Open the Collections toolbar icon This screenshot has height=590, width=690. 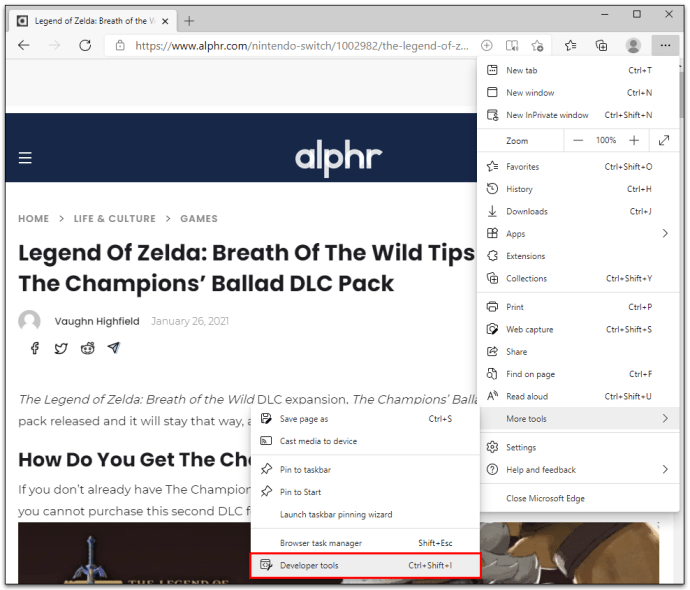pyautogui.click(x=601, y=45)
